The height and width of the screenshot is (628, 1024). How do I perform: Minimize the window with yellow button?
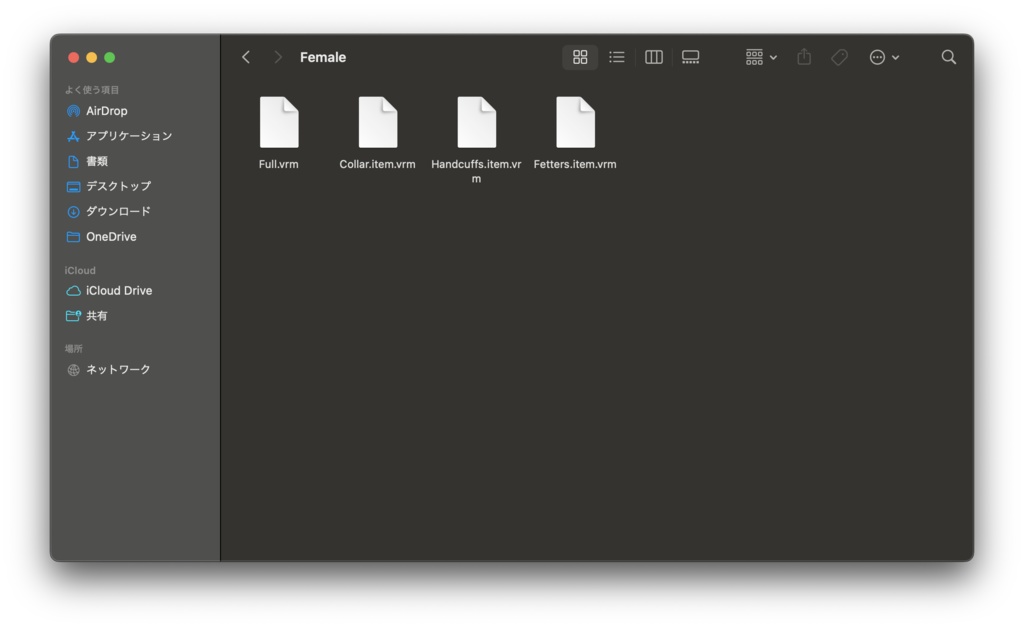click(x=91, y=57)
